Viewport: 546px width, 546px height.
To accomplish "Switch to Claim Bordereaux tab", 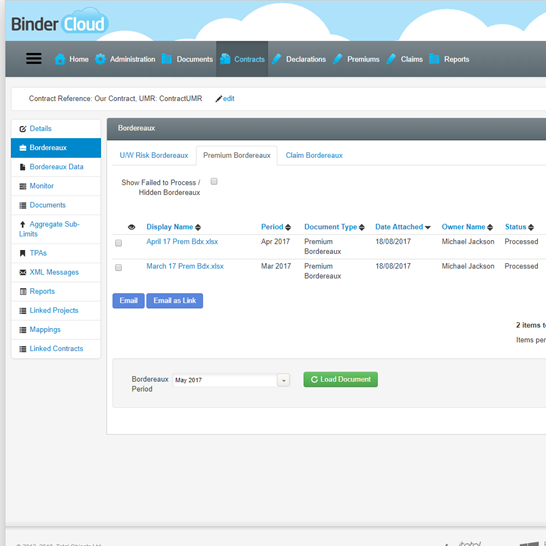I will (314, 155).
